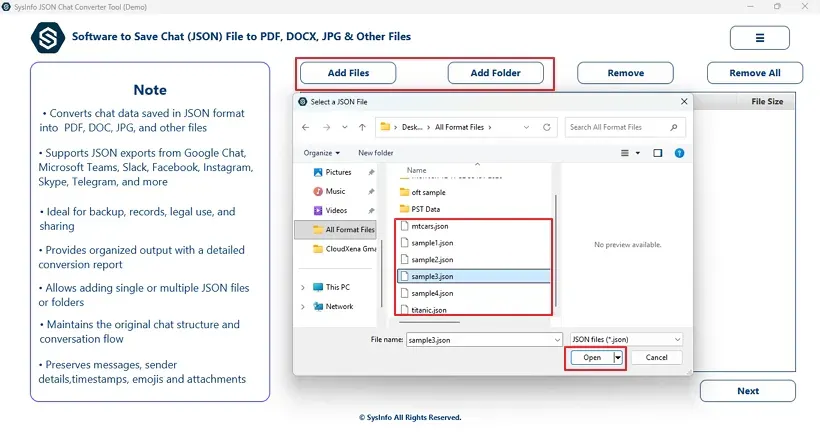The image size is (820, 432).
Task: Select All Format Files in sidebar
Action: click(336, 230)
